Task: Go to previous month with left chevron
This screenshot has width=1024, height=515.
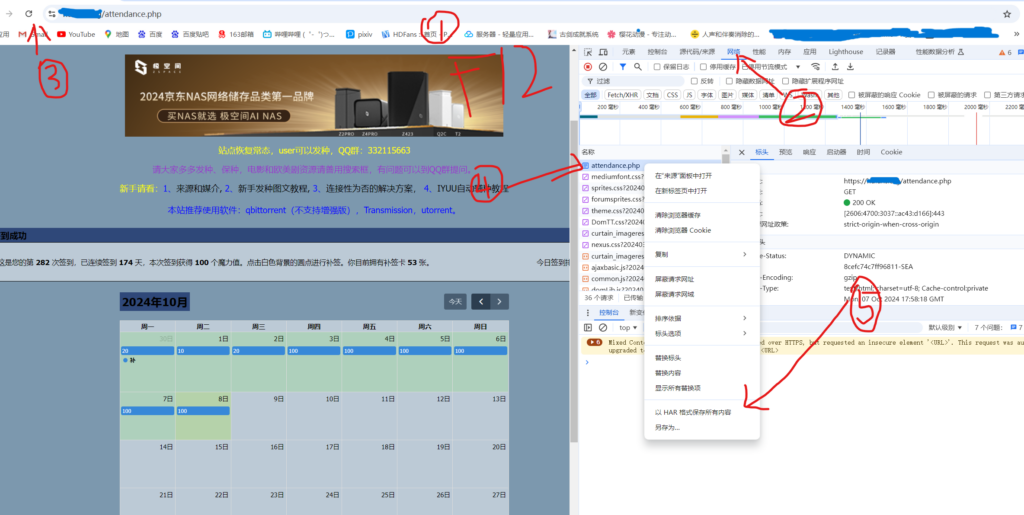Action: coord(481,302)
